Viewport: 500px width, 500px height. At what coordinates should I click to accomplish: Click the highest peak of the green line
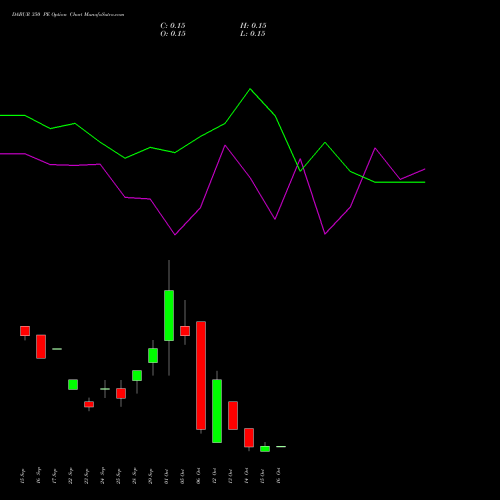(250, 89)
